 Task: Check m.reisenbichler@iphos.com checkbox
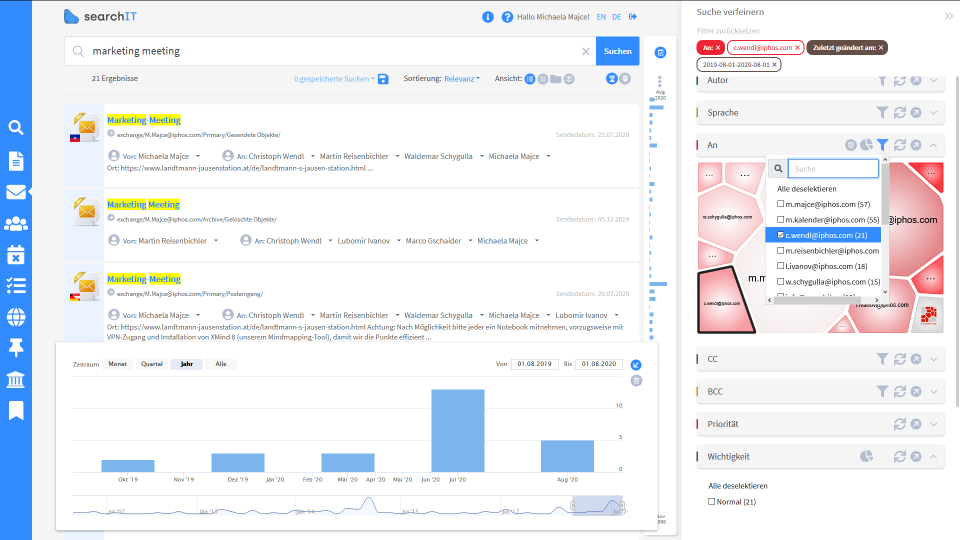(781, 250)
